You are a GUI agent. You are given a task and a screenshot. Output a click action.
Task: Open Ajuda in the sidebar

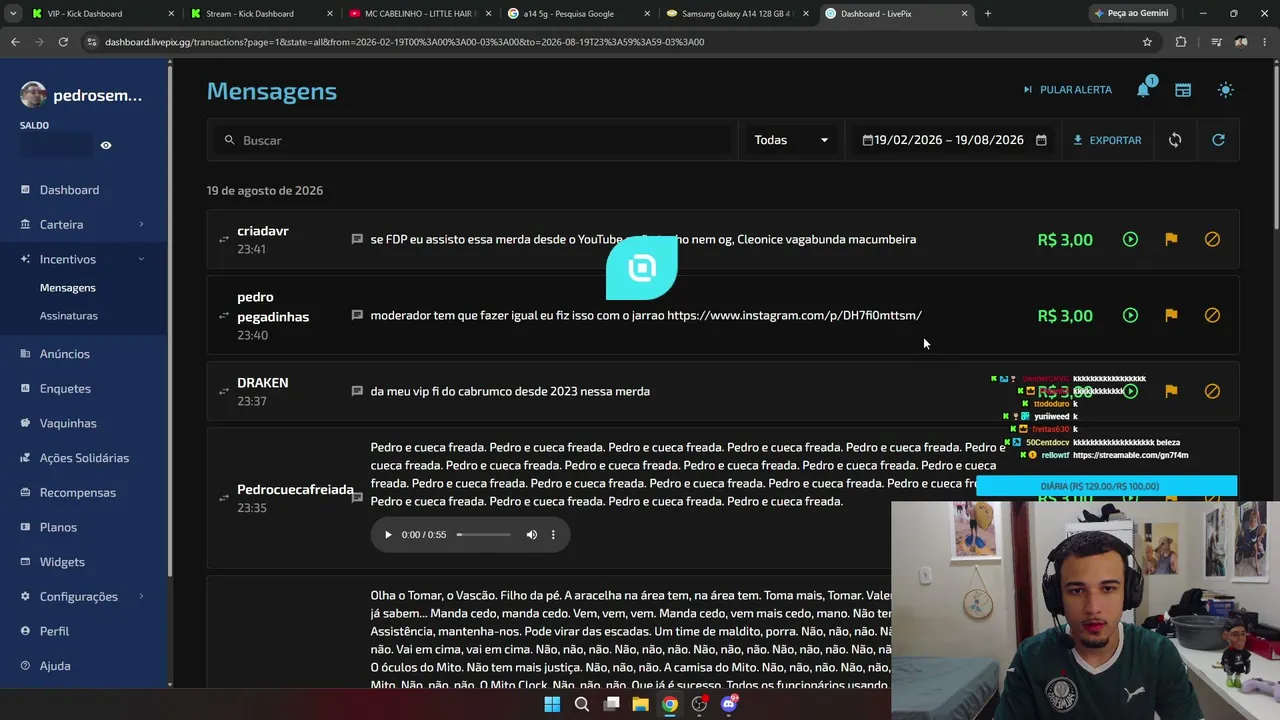coord(55,666)
